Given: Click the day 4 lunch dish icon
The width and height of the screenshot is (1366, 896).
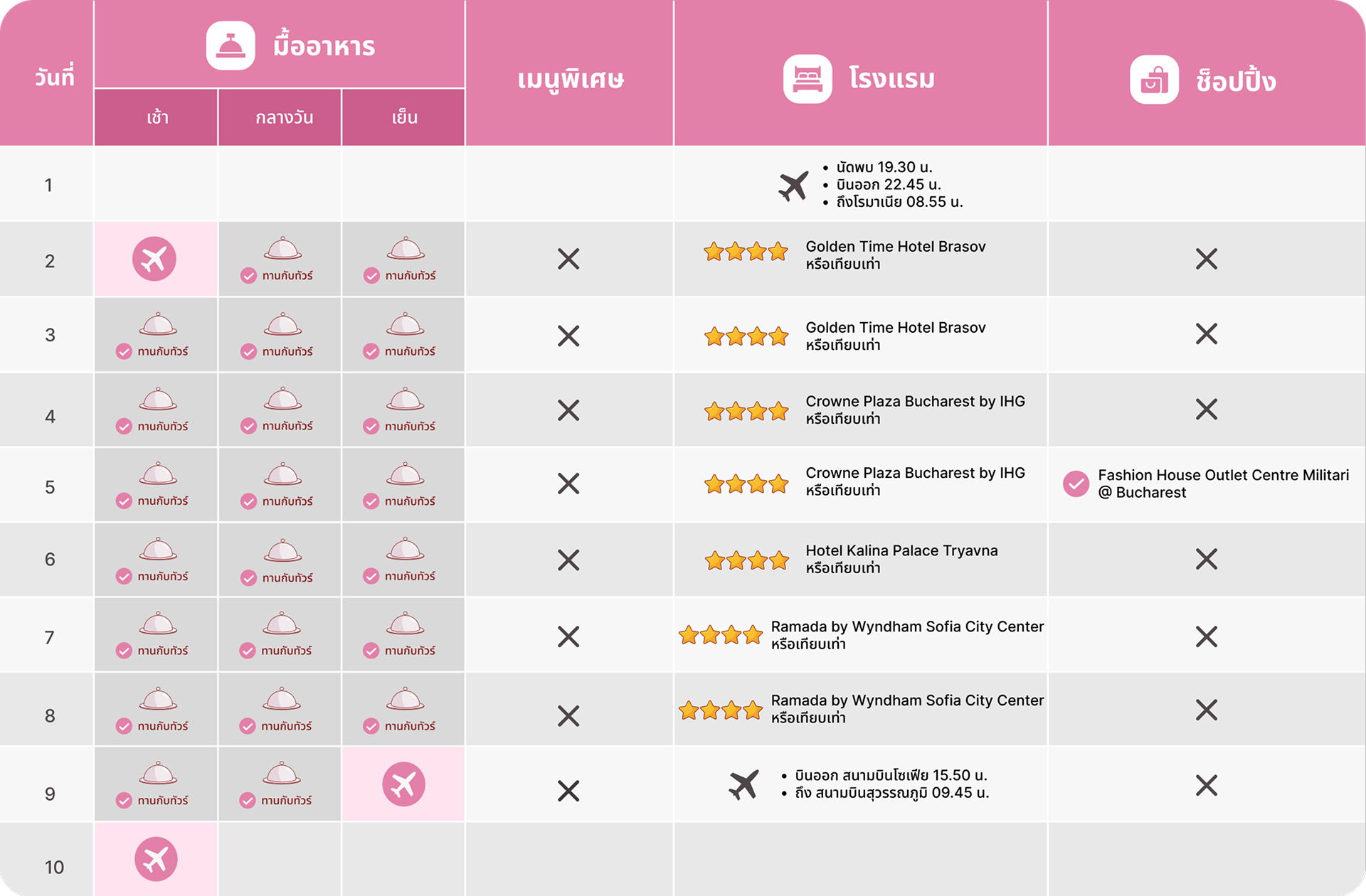Looking at the screenshot, I should coord(282,400).
